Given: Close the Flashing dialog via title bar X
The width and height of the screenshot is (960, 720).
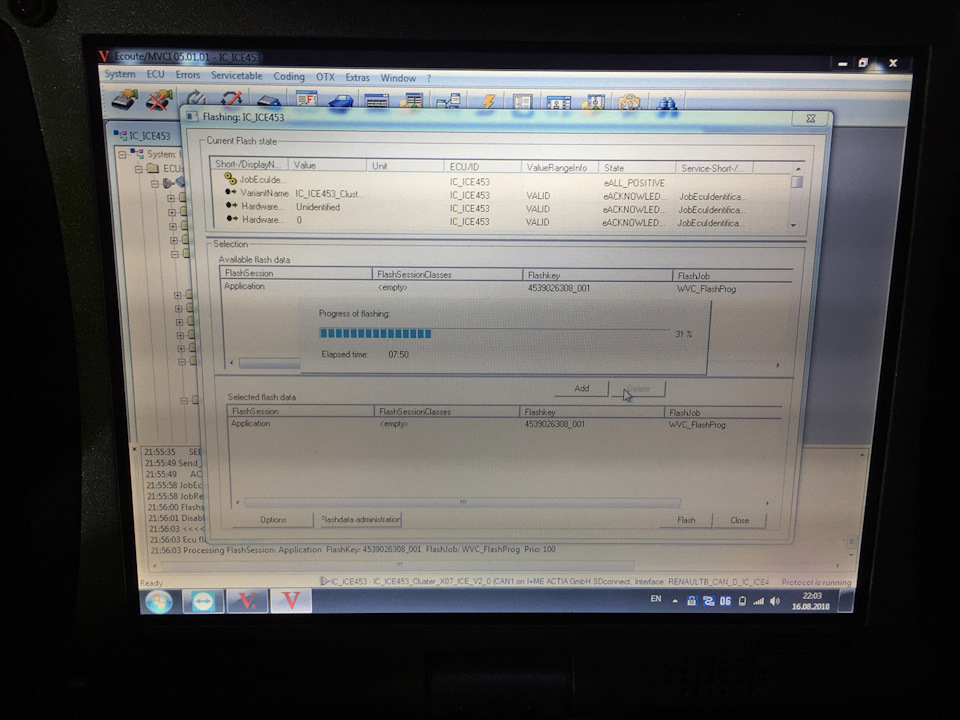Looking at the screenshot, I should click(x=811, y=118).
